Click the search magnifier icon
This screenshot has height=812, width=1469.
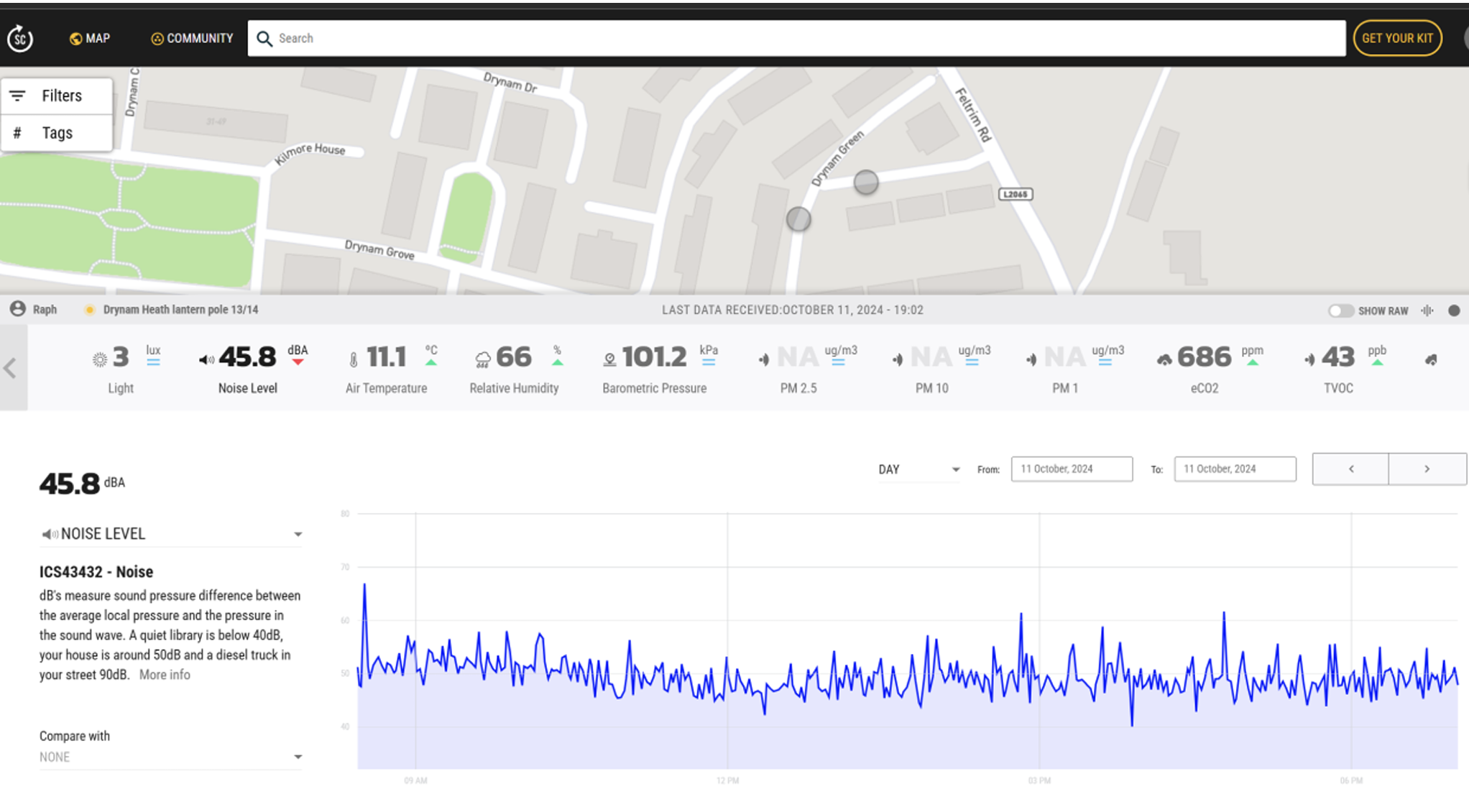click(264, 39)
